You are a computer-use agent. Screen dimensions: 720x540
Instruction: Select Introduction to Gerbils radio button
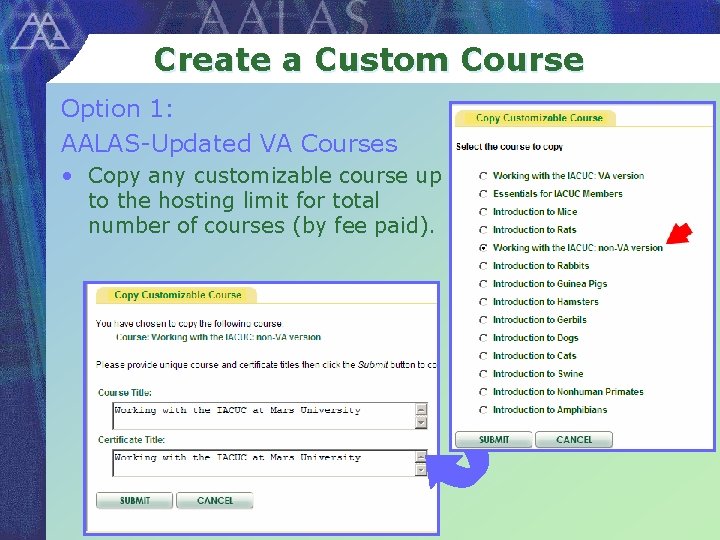pyautogui.click(x=483, y=320)
